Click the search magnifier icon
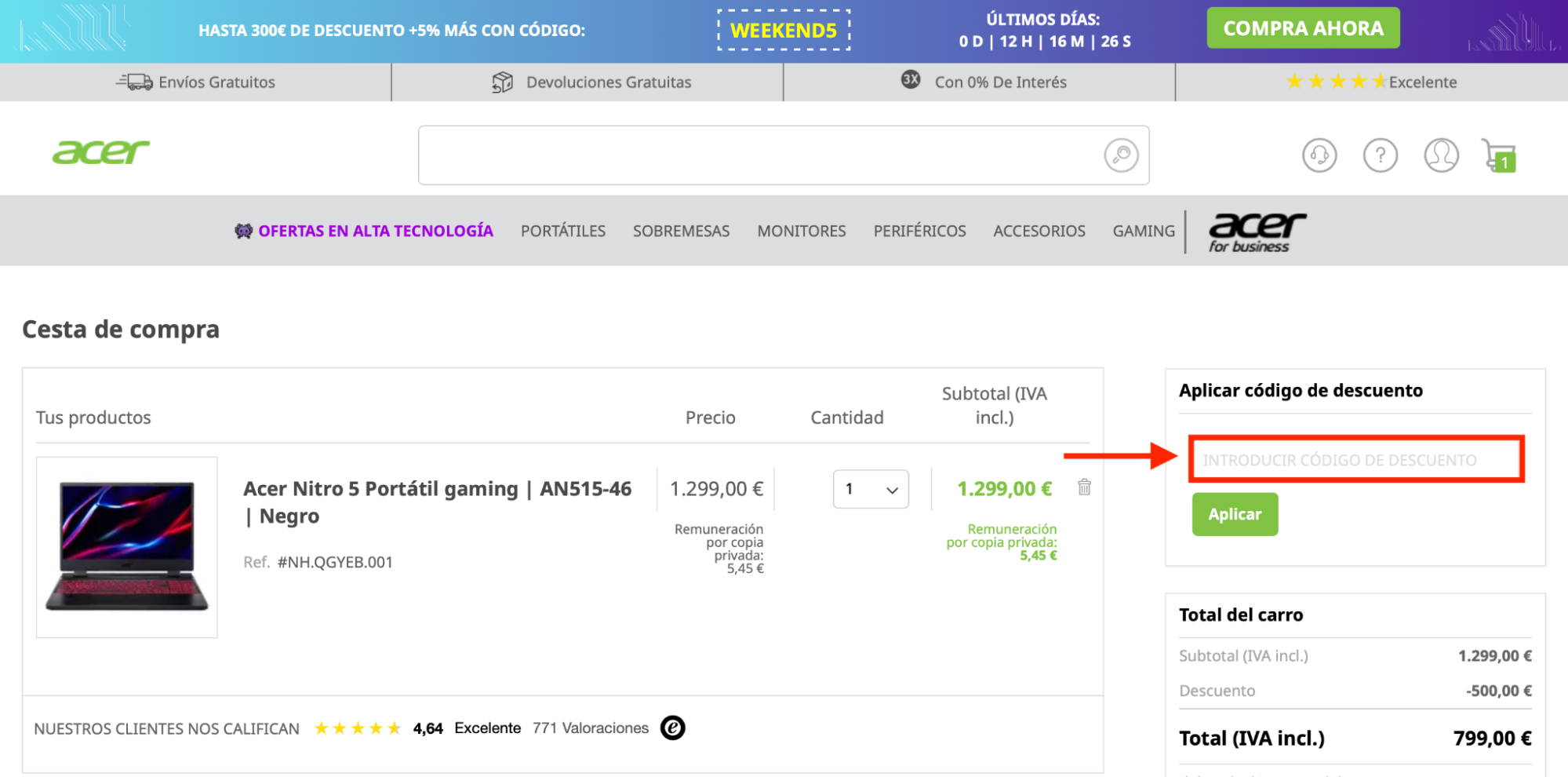Viewport: 1568px width, 777px height. (x=1121, y=155)
